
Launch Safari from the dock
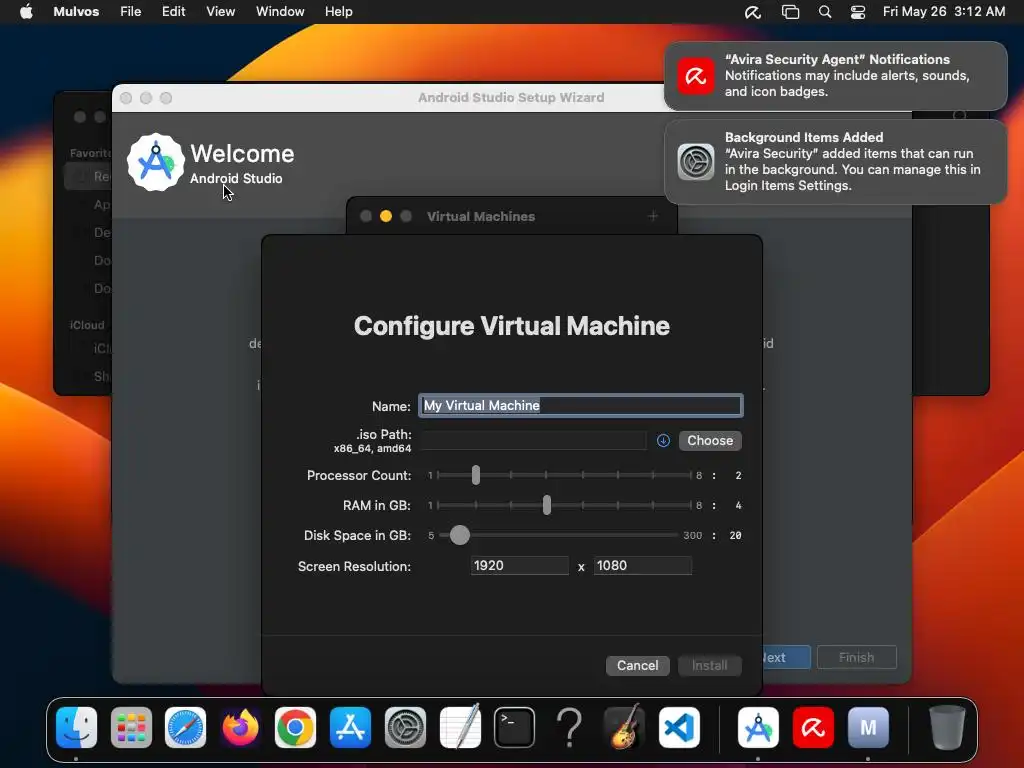[185, 728]
